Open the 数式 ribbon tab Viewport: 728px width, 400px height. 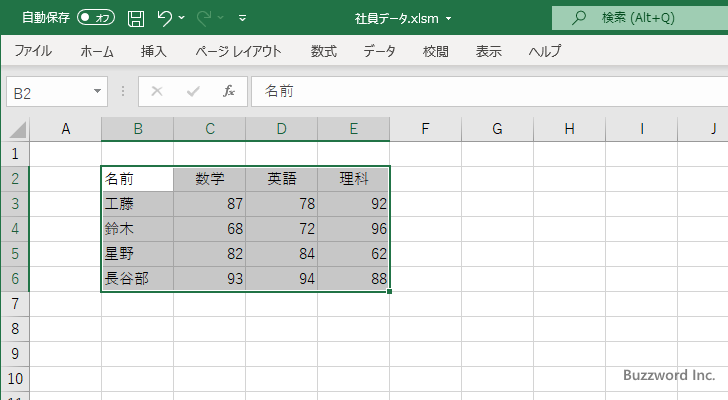pos(324,51)
